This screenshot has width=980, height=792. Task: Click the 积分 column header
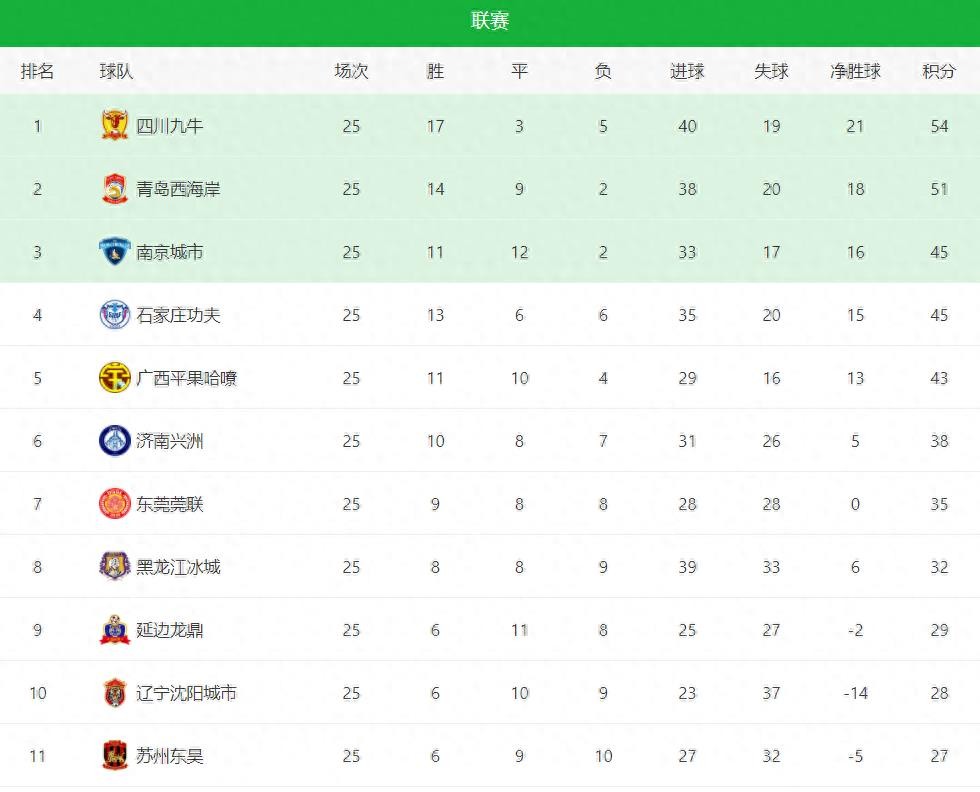pyautogui.click(x=939, y=72)
